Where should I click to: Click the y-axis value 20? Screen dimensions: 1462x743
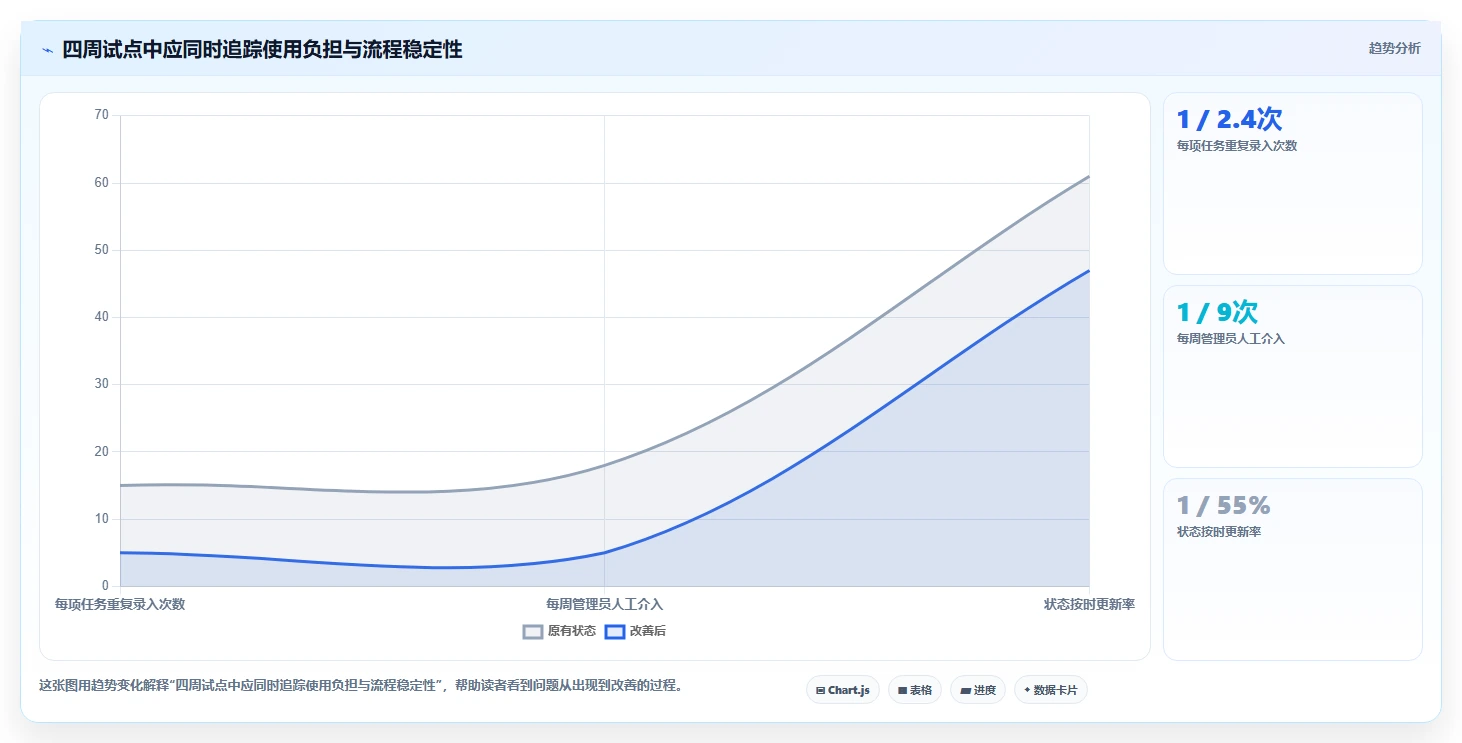tap(101, 451)
